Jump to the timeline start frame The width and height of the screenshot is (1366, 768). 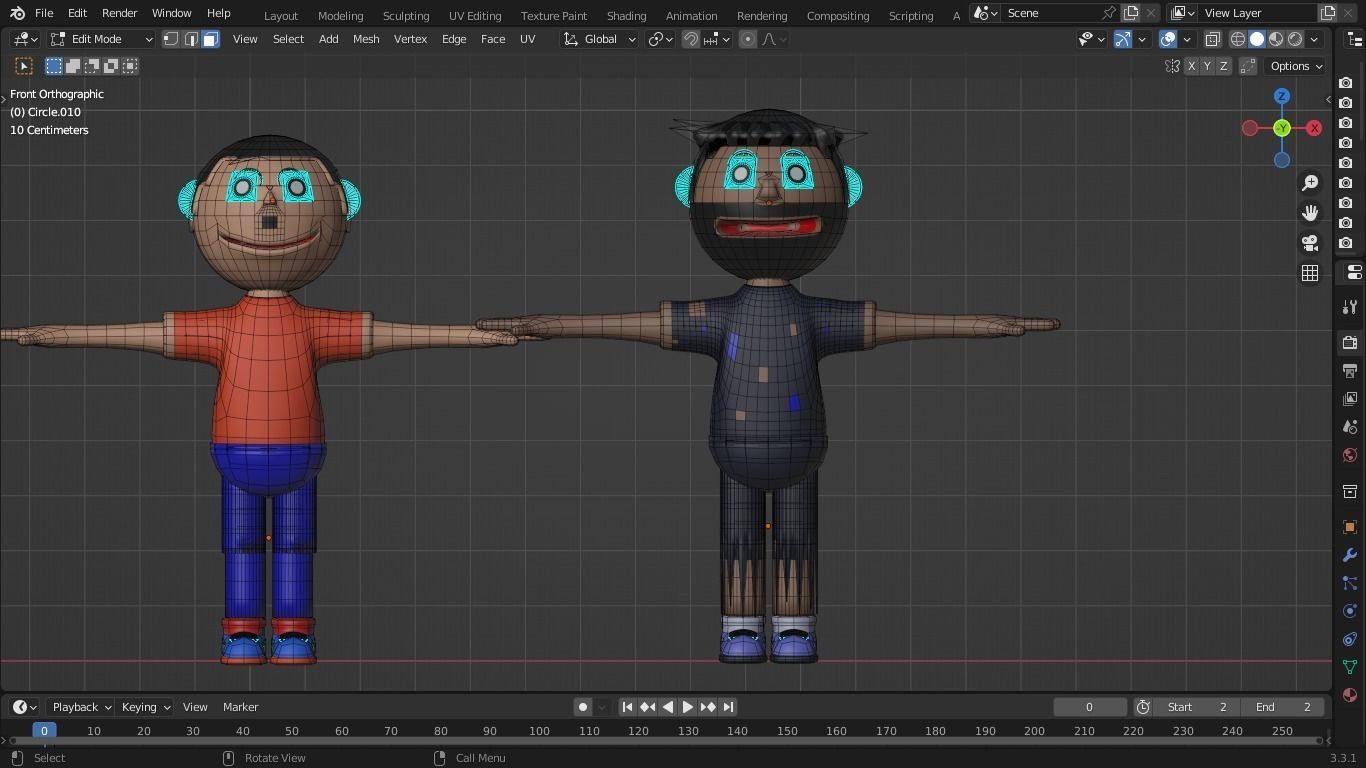(x=628, y=707)
